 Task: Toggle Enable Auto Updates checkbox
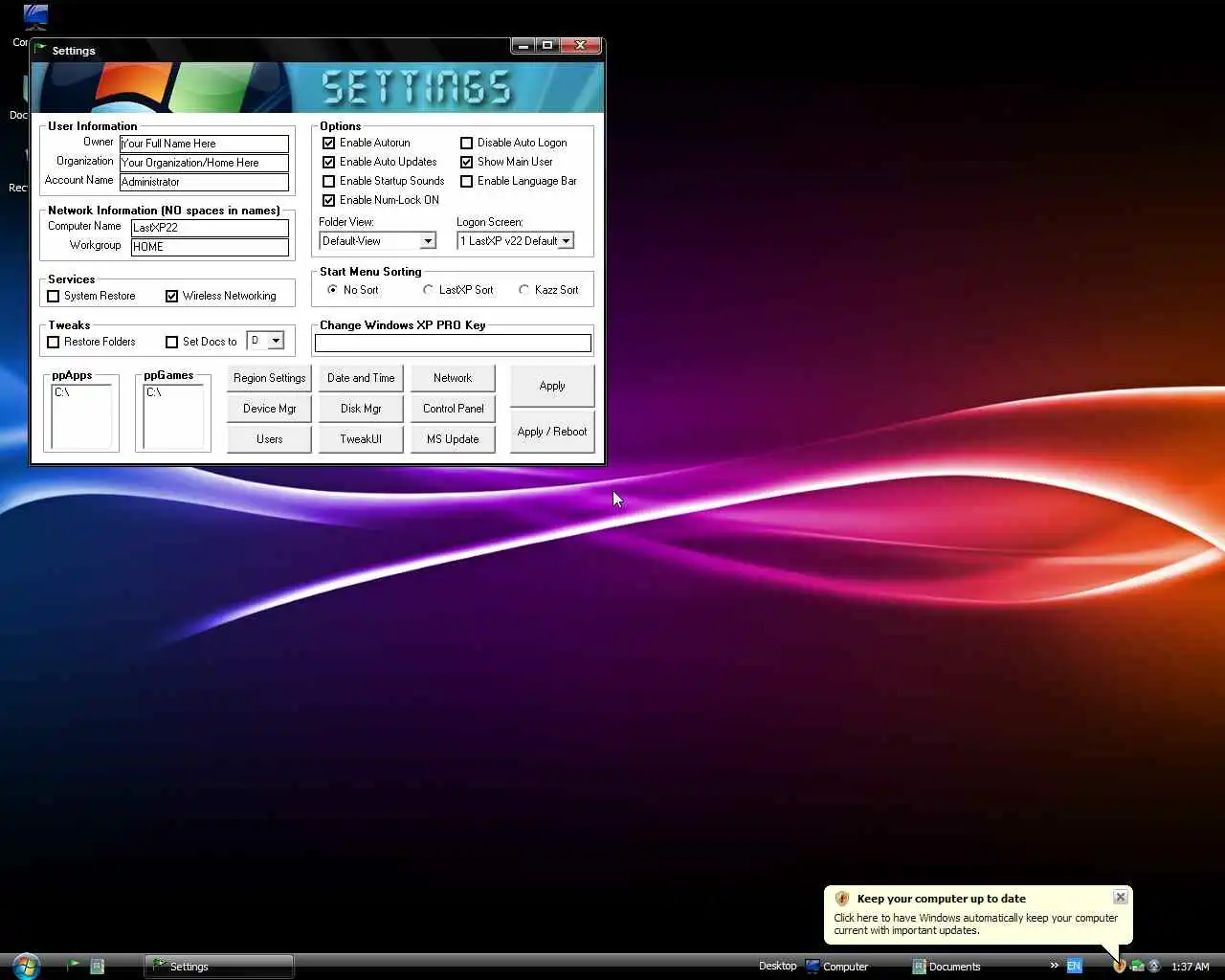click(x=328, y=162)
